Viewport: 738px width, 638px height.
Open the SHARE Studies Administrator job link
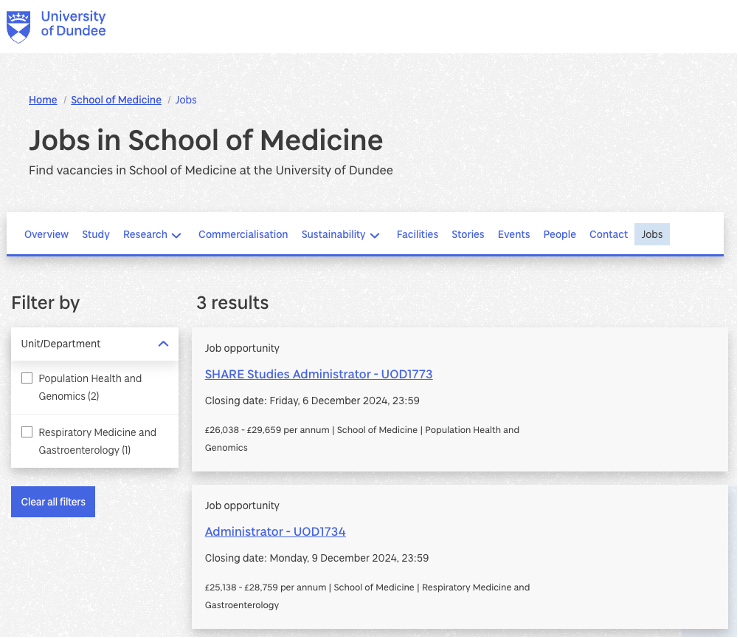coord(318,374)
